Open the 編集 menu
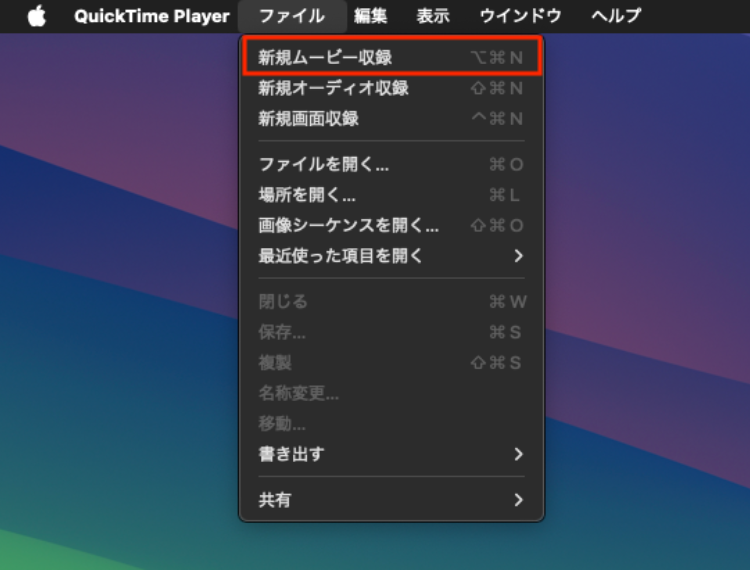The height and width of the screenshot is (570, 750). click(370, 16)
